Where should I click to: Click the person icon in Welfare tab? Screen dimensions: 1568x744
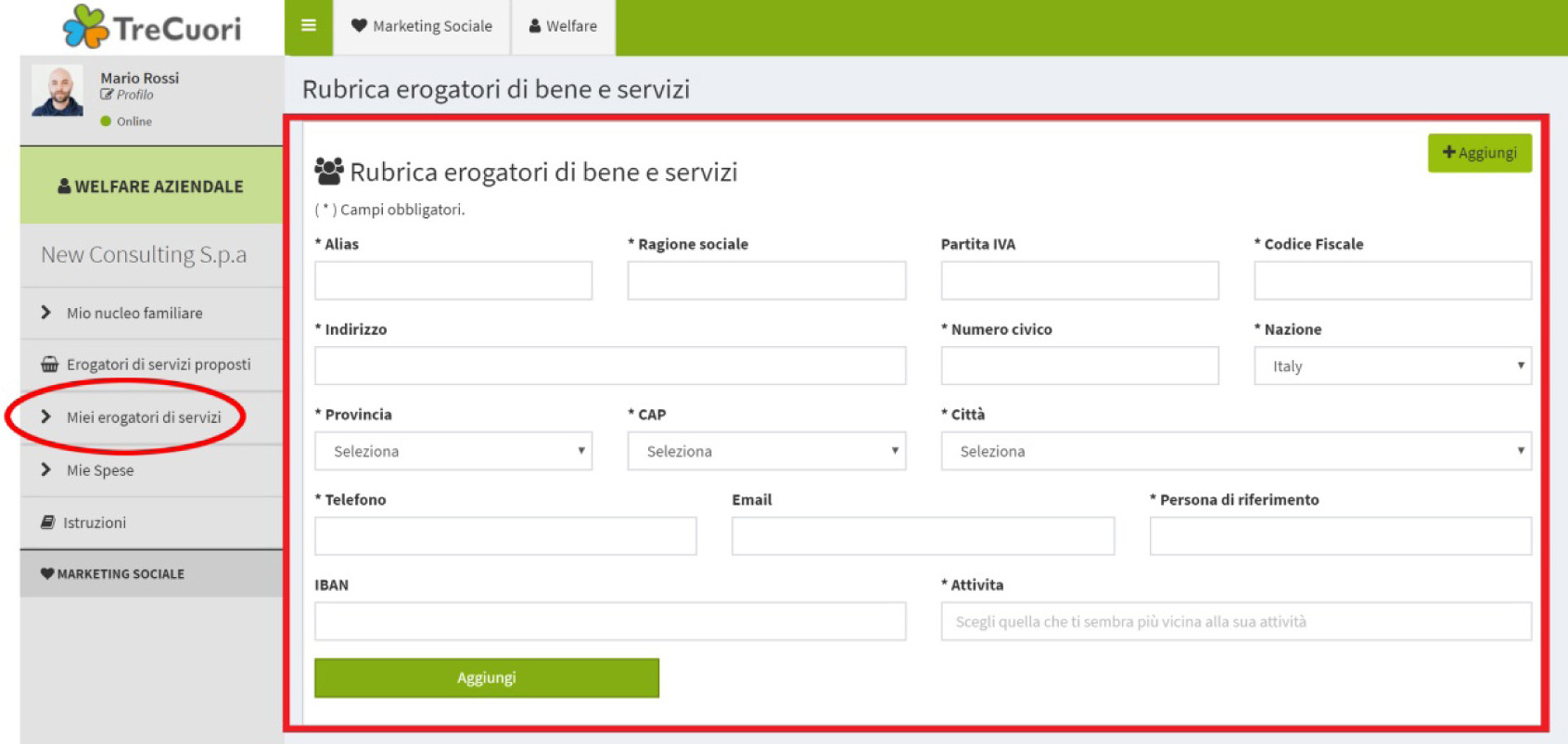[535, 26]
